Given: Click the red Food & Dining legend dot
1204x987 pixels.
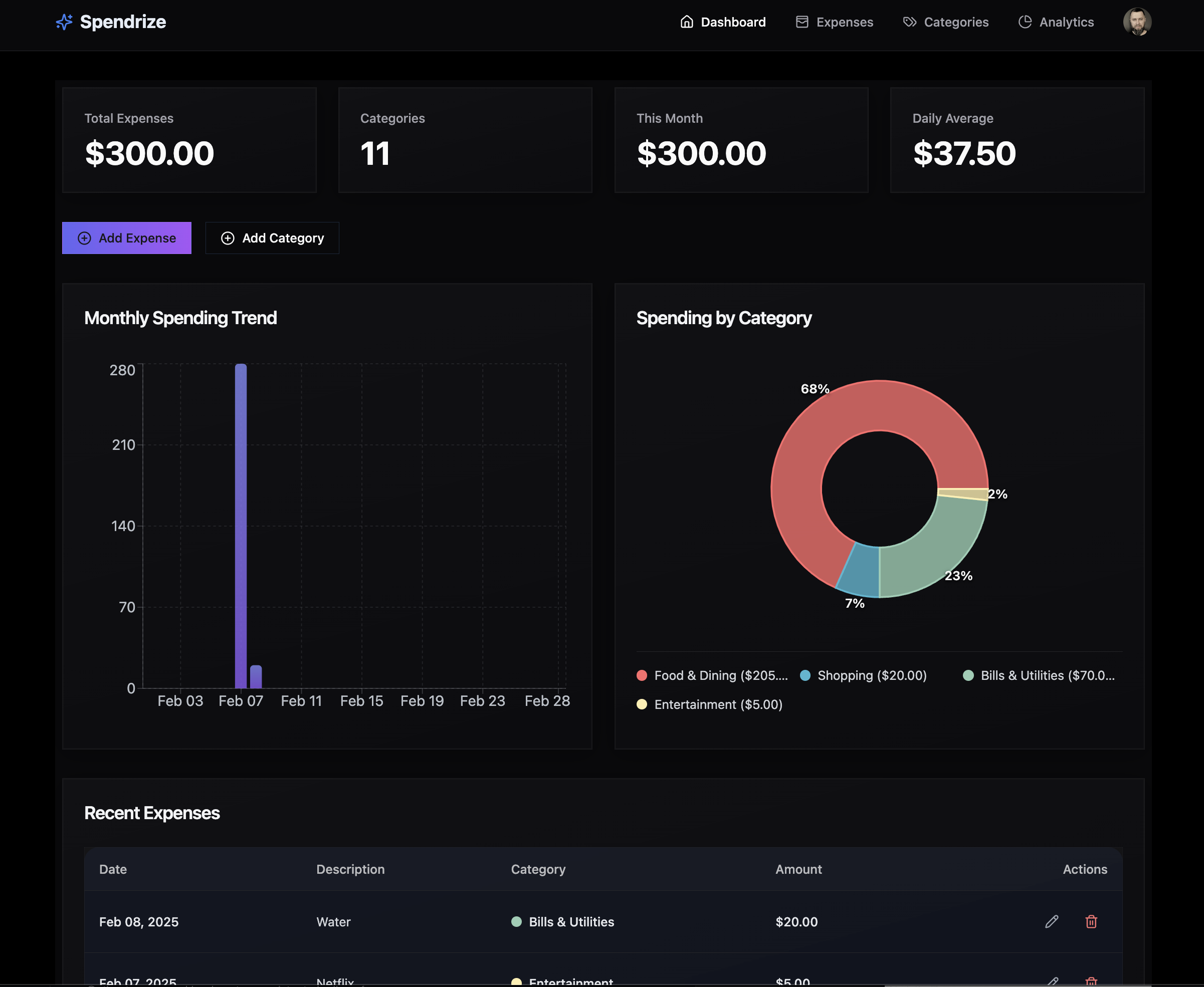Looking at the screenshot, I should (x=642, y=675).
